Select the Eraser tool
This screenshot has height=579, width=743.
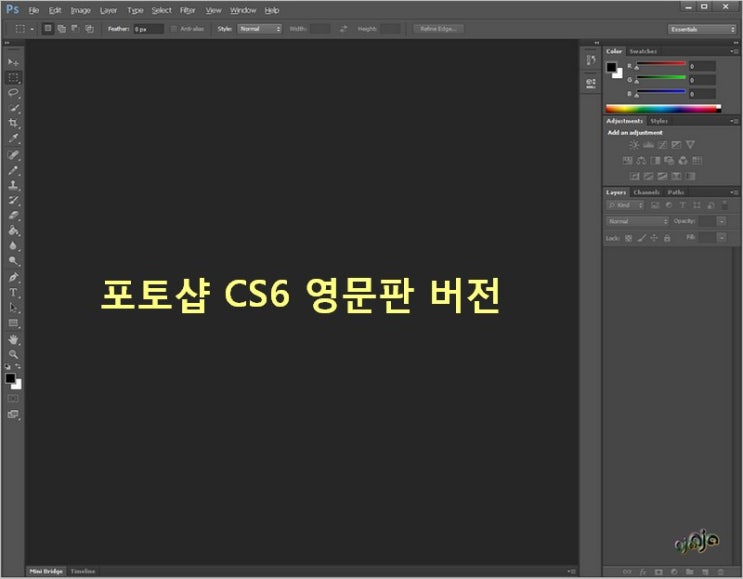point(13,216)
